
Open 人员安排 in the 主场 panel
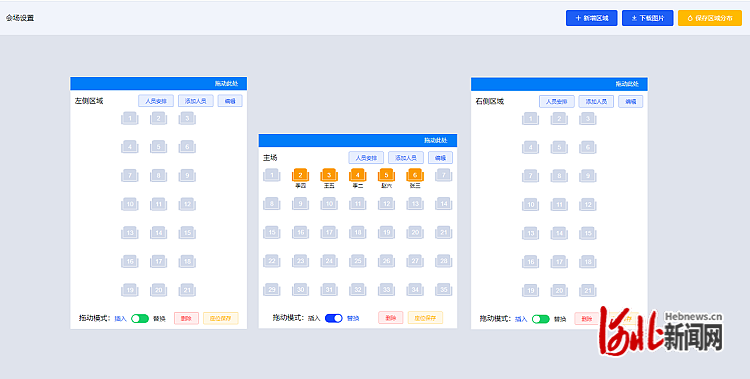pos(366,158)
